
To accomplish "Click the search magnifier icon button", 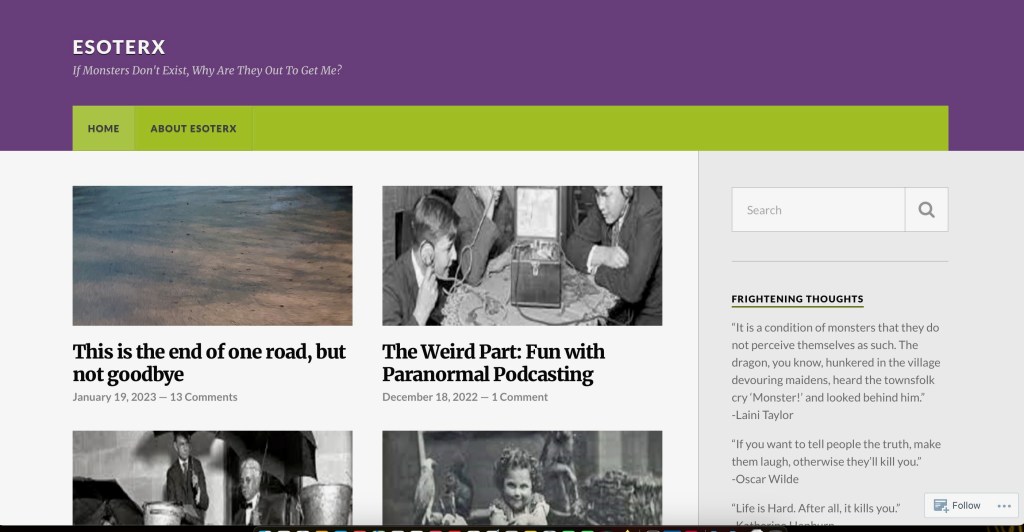I will [926, 210].
